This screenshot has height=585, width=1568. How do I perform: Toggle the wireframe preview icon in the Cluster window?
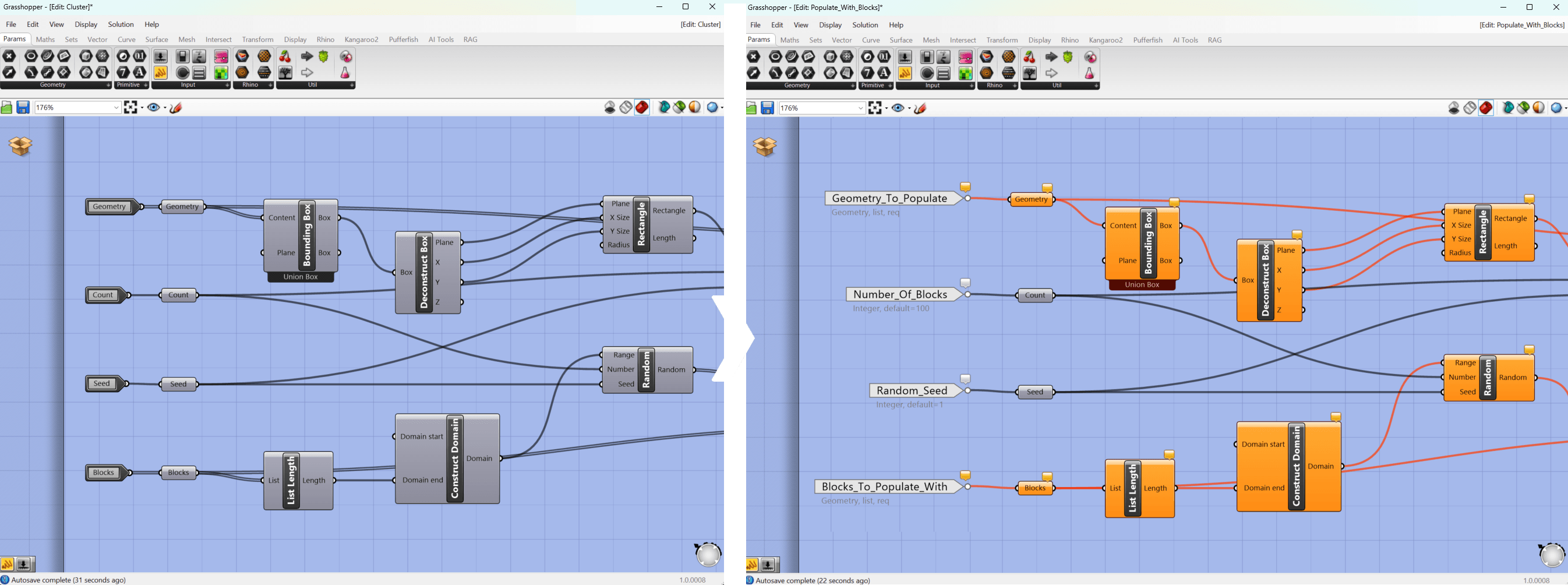click(626, 107)
